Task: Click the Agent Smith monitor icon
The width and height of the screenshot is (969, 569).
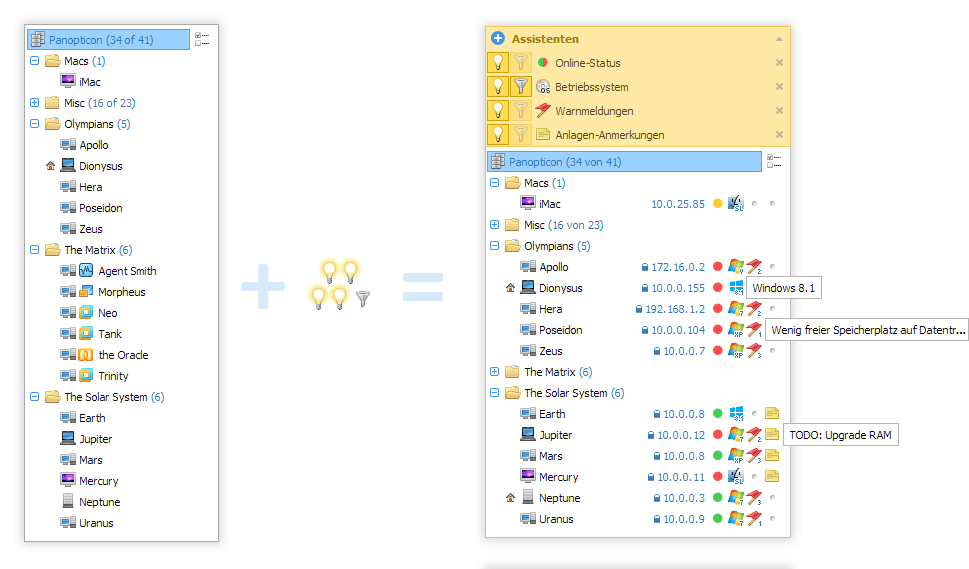Action: 86,271
